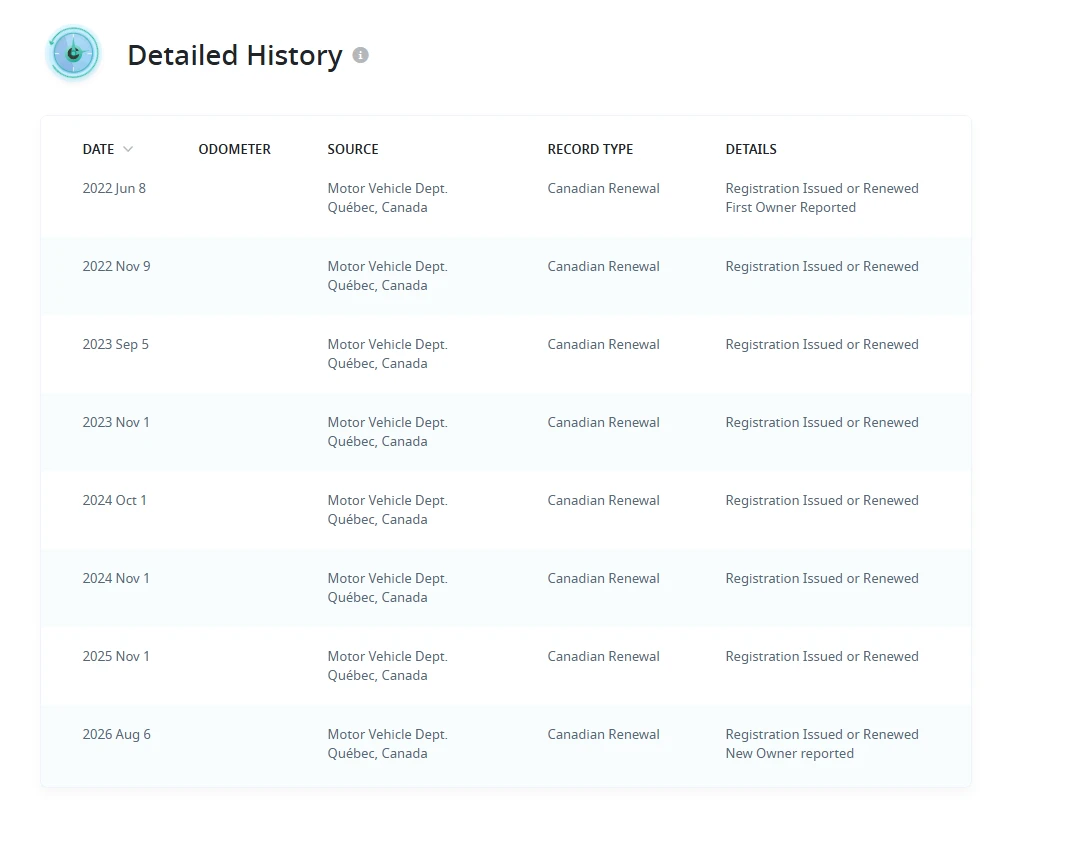1070x841 pixels.
Task: Click First Owner Reported detail text
Action: [x=790, y=208]
